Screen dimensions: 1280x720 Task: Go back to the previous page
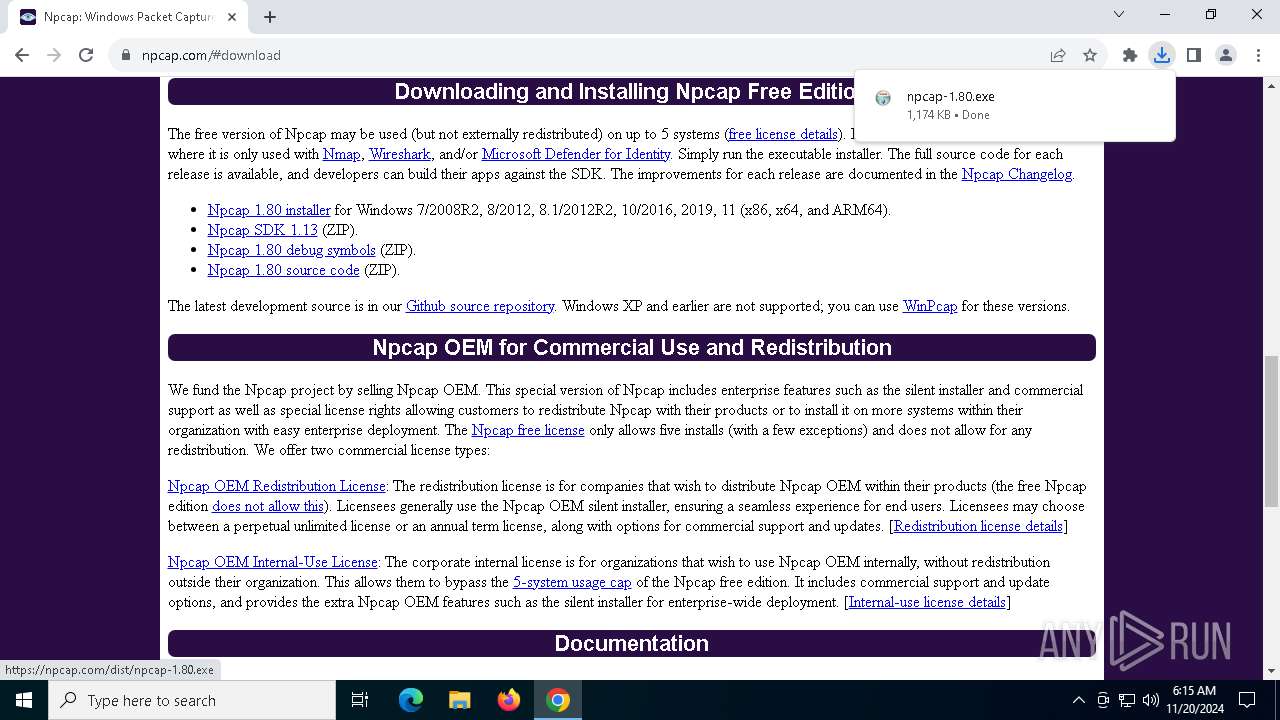click(22, 55)
